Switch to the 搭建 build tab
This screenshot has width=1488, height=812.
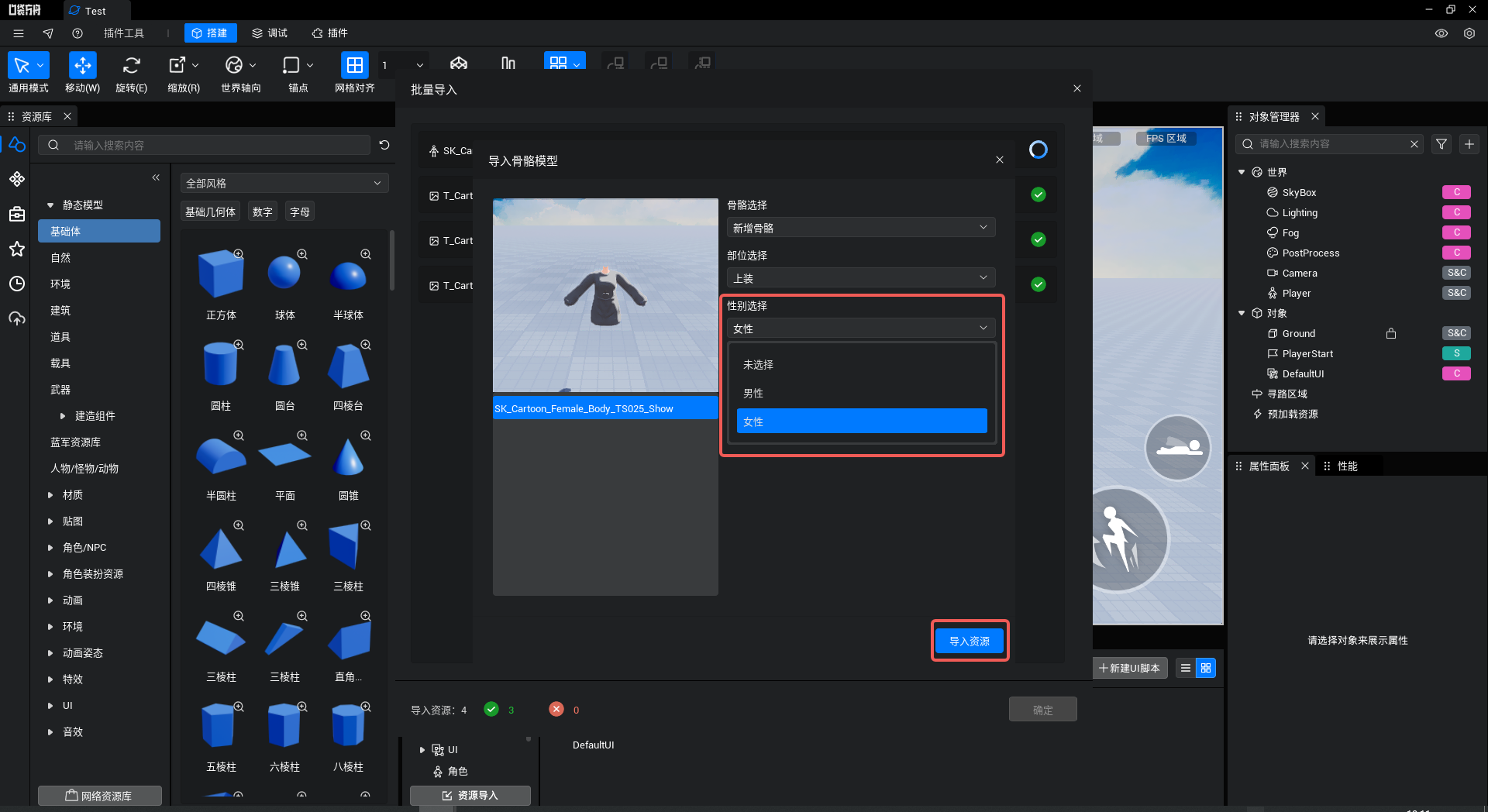click(210, 33)
